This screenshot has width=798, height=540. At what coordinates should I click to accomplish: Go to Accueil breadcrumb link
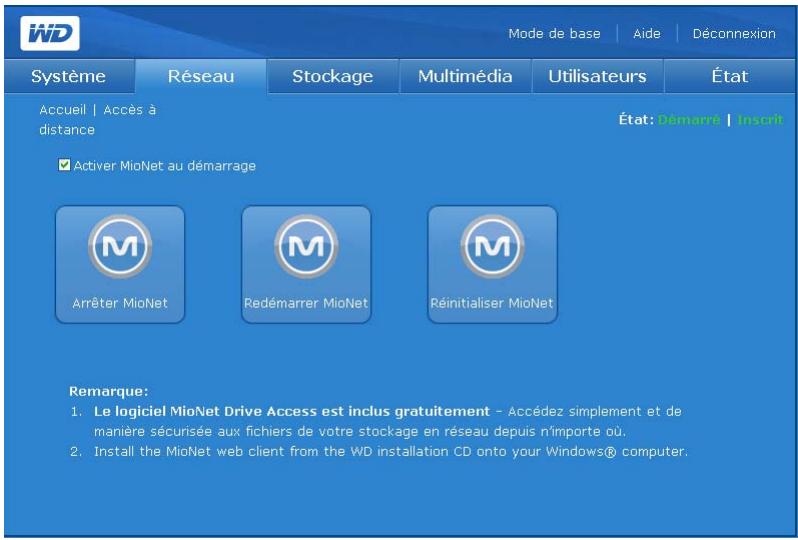coord(63,110)
